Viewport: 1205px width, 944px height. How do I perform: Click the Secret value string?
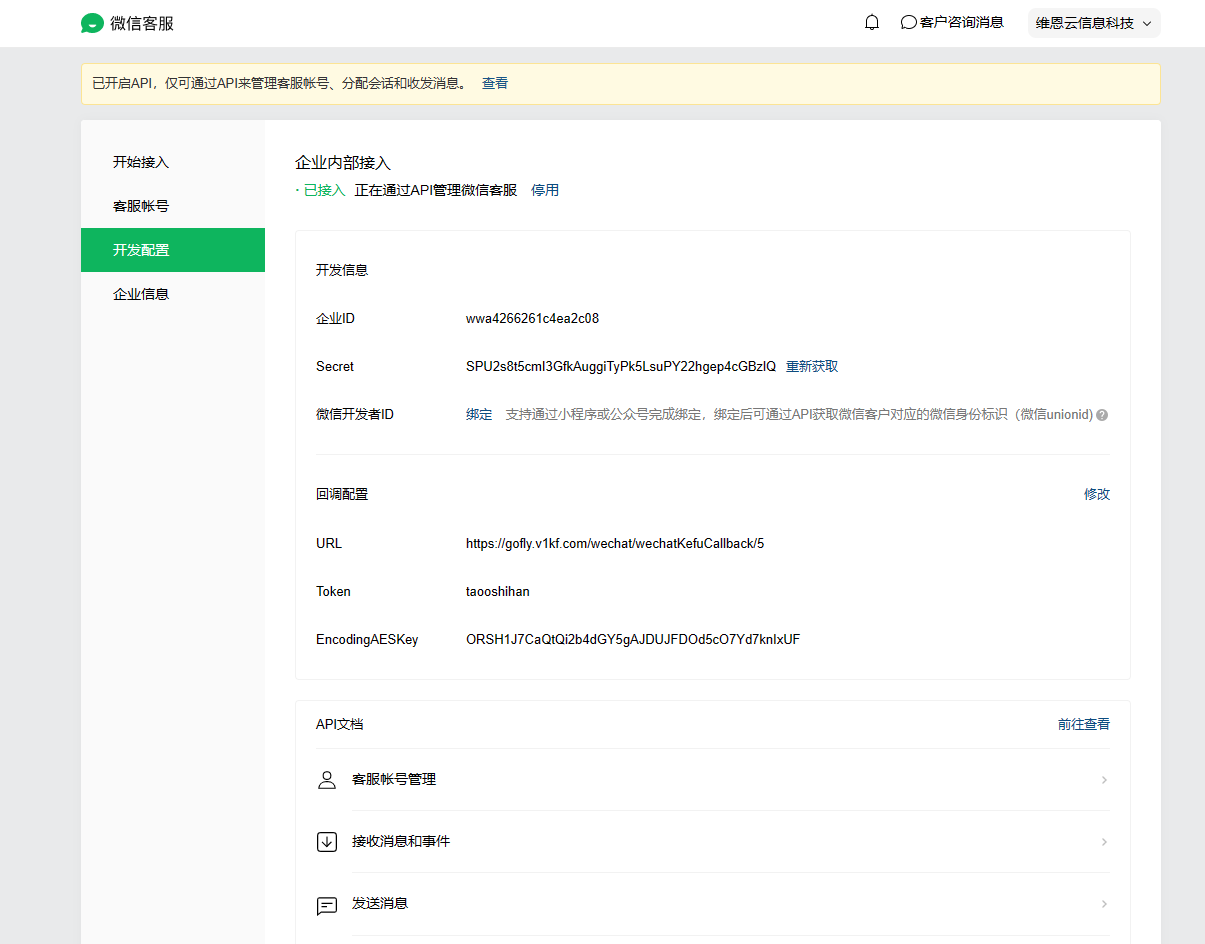point(621,367)
